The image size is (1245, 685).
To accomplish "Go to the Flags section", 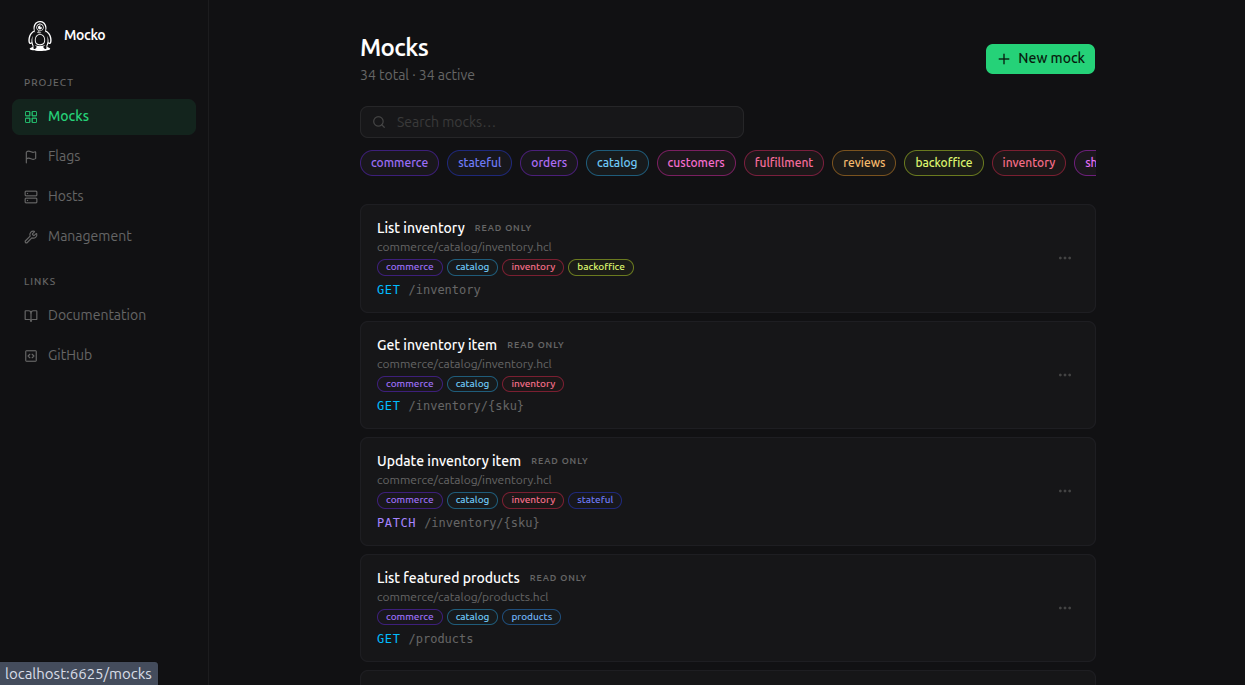I will [x=104, y=157].
